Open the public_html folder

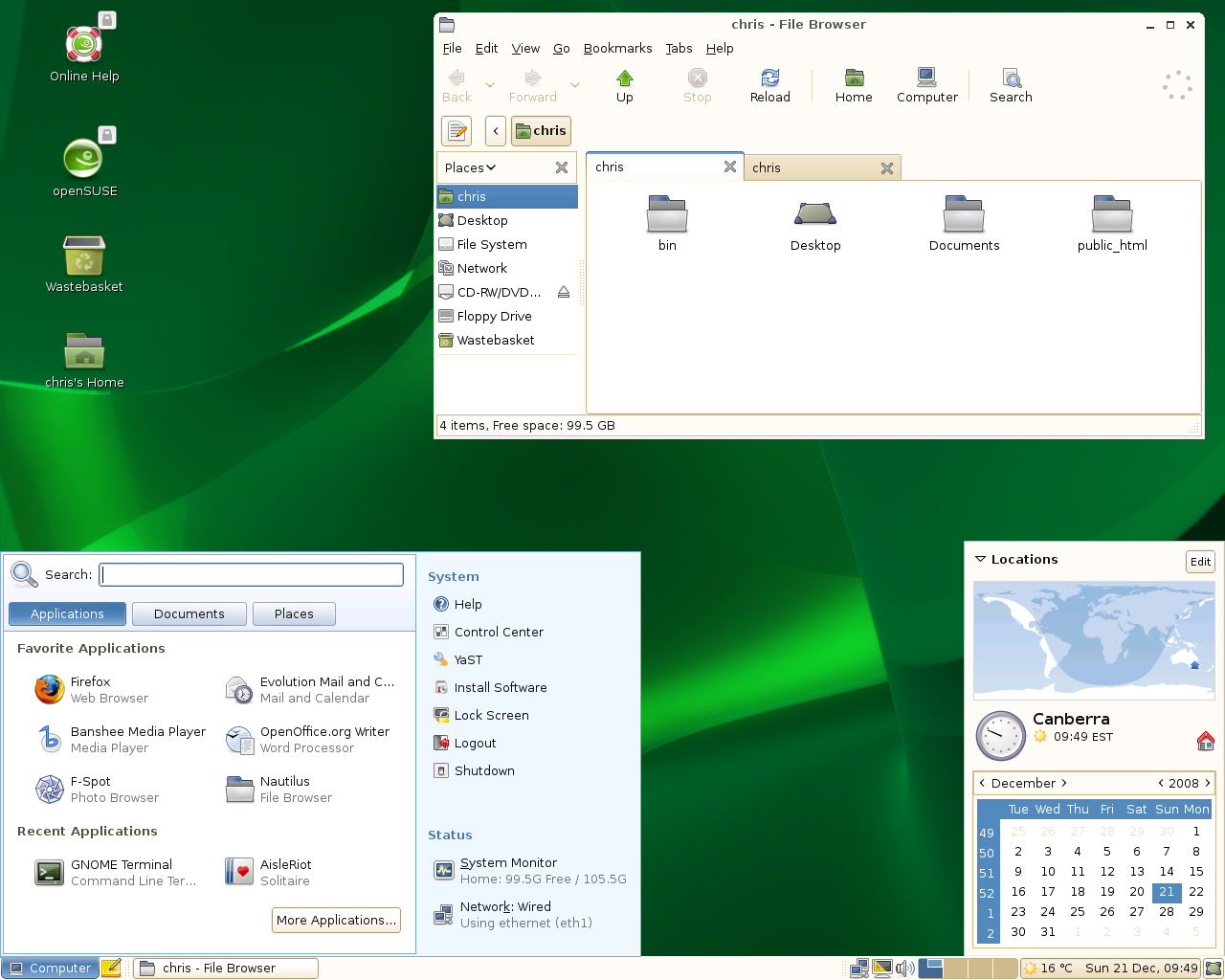coord(1112,224)
